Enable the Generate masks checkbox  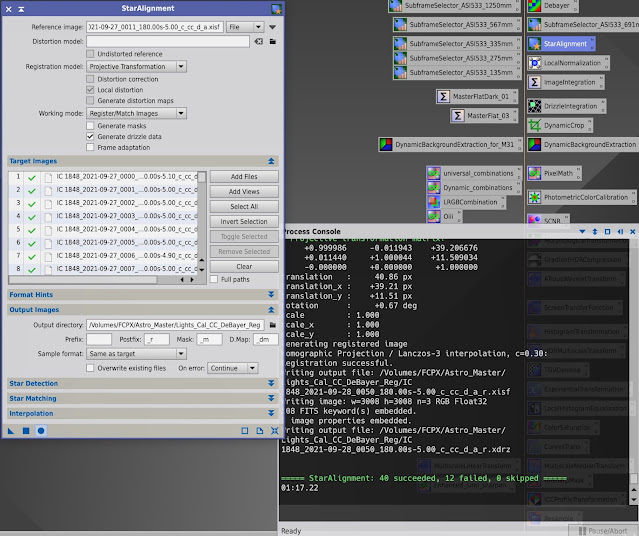90,126
